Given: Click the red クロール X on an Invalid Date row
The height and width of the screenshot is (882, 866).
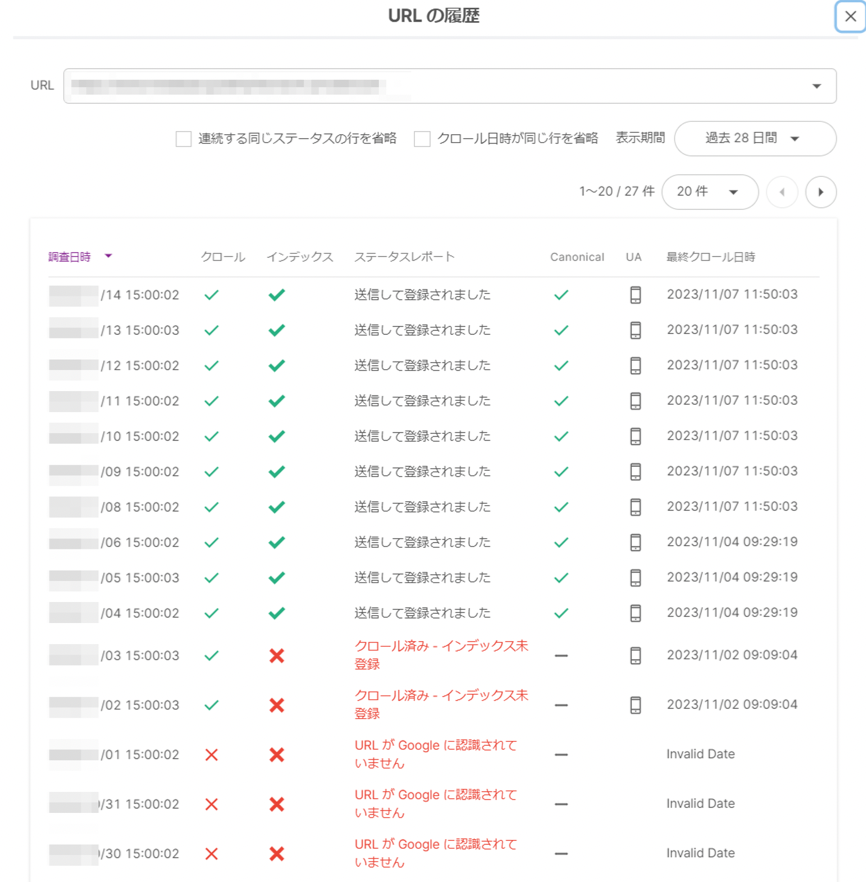Looking at the screenshot, I should [x=211, y=754].
